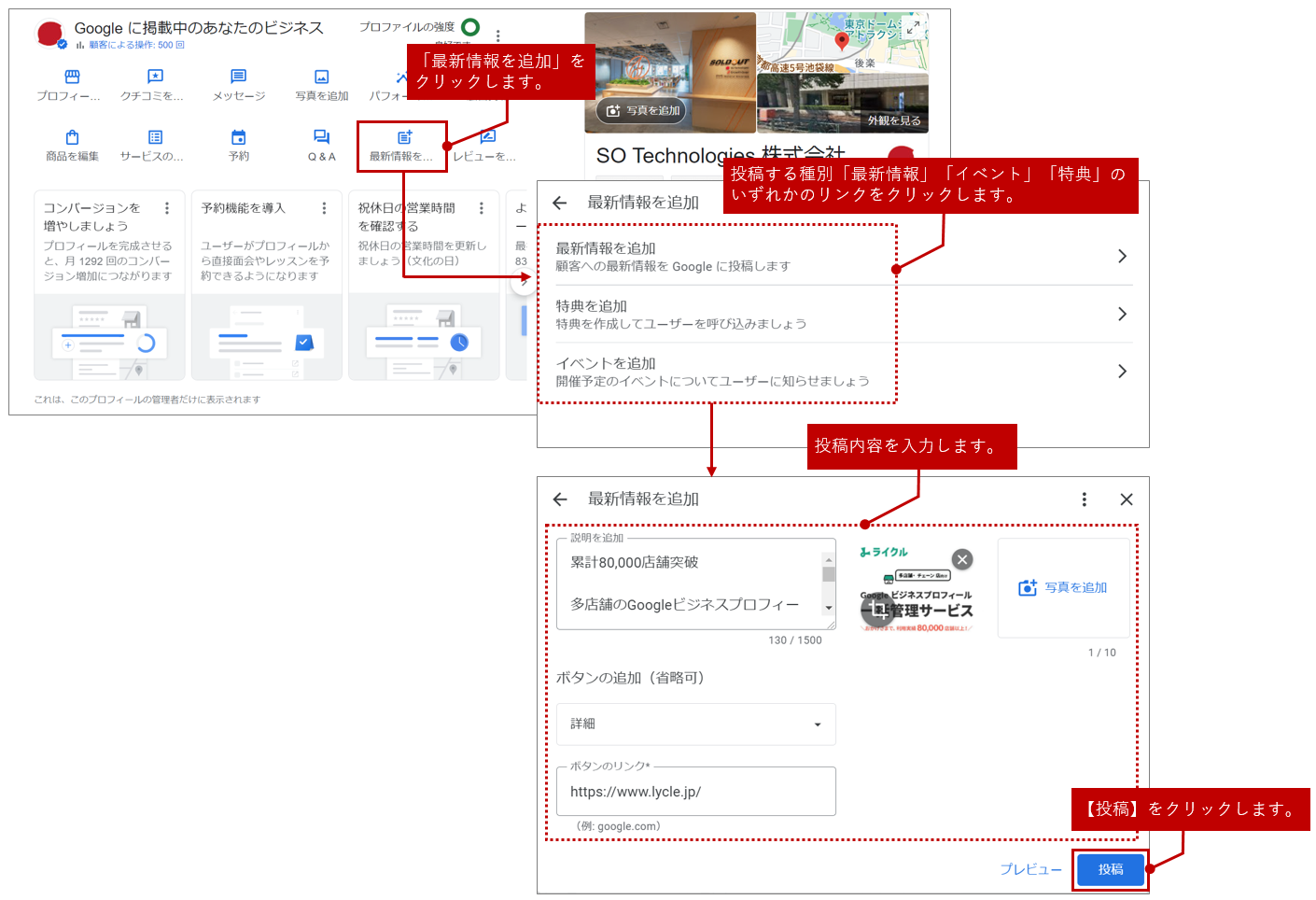Open the クチコミ reviews icon
The height and width of the screenshot is (900, 1316).
(x=155, y=77)
